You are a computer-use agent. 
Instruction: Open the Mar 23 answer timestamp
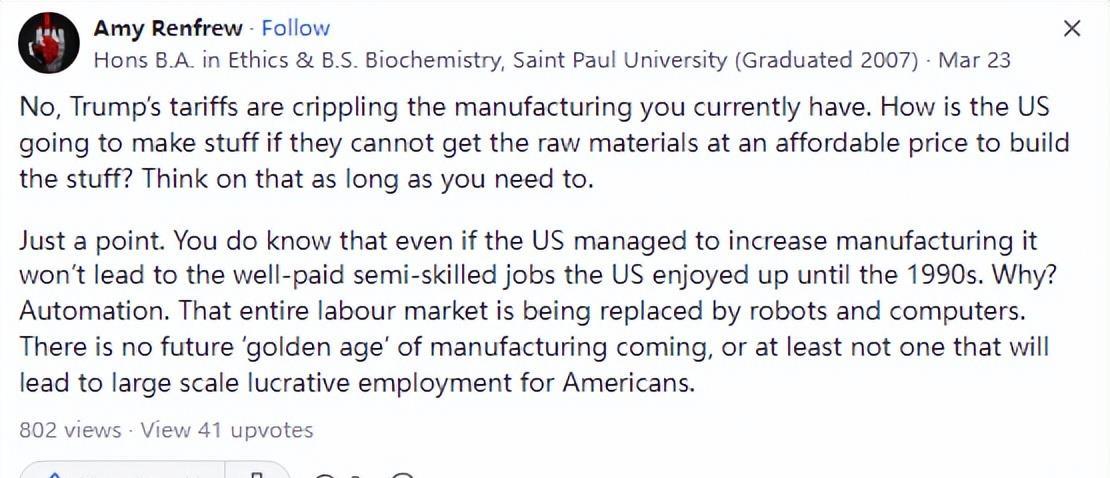(974, 60)
